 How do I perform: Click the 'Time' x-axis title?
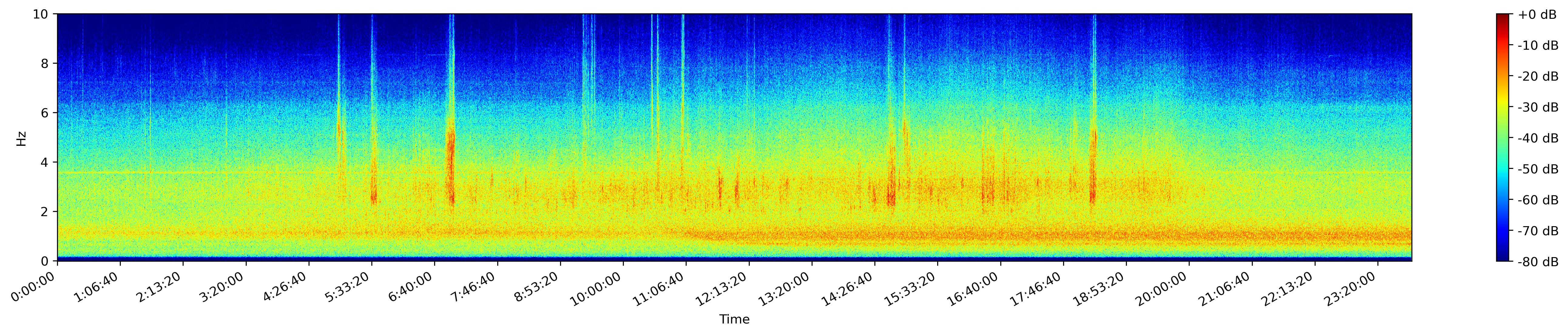tap(734, 320)
